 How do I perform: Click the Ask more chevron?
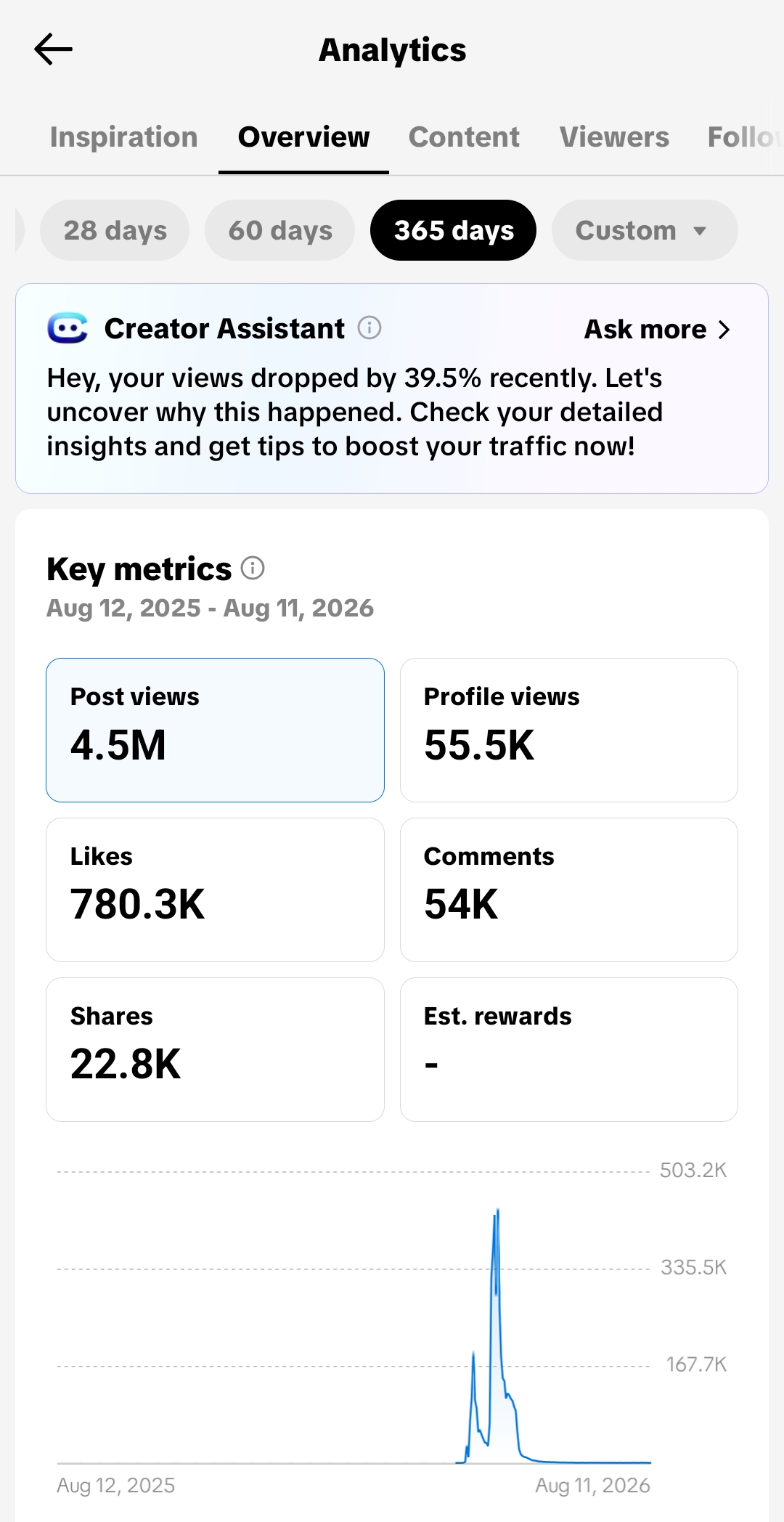724,330
